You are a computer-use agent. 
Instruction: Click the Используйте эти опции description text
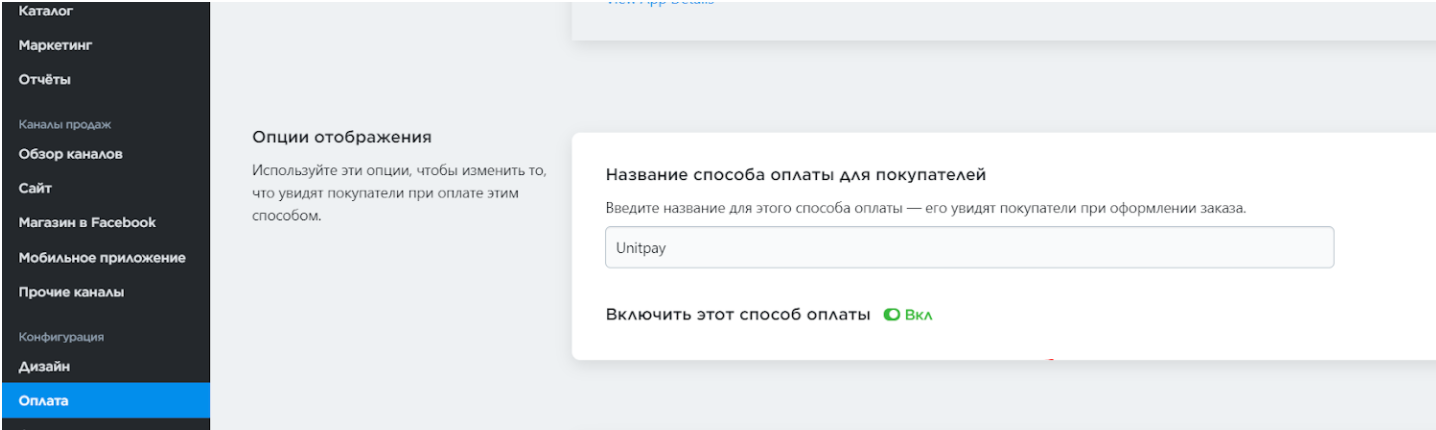click(399, 193)
